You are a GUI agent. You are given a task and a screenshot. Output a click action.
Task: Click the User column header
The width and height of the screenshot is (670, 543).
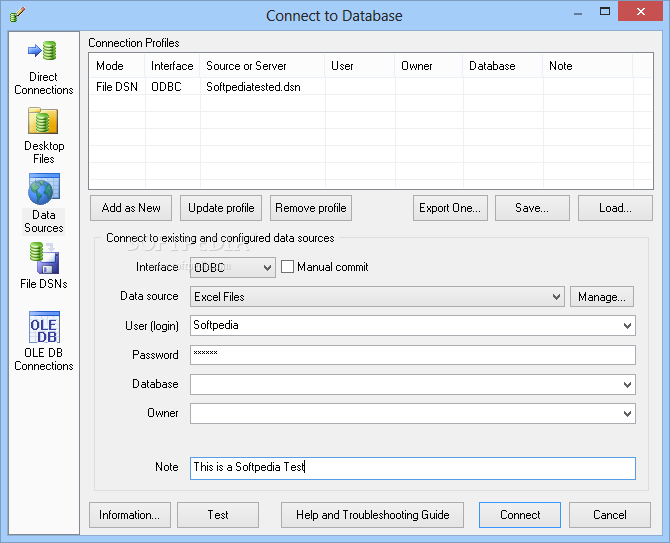pos(360,66)
